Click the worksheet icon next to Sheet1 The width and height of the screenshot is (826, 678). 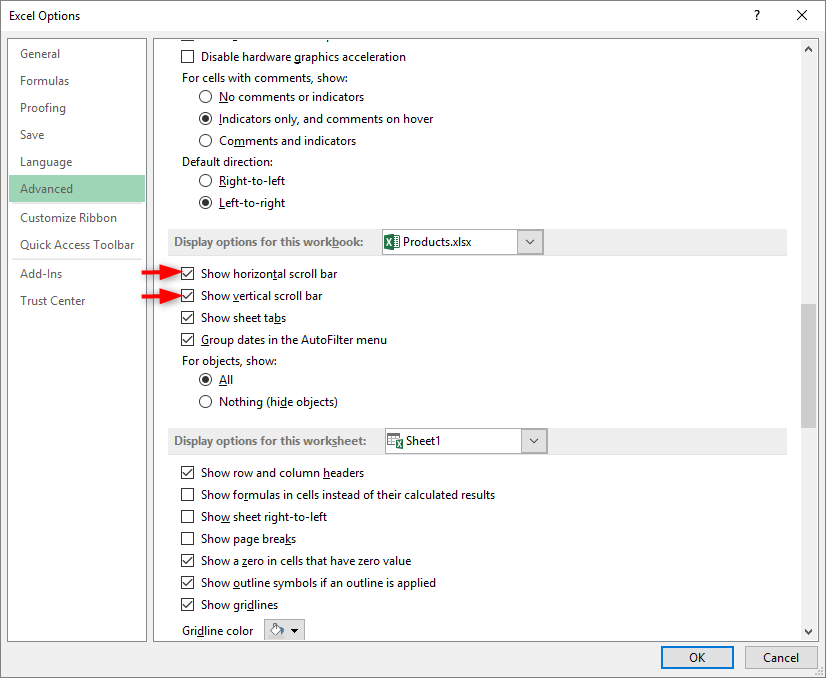[x=395, y=441]
